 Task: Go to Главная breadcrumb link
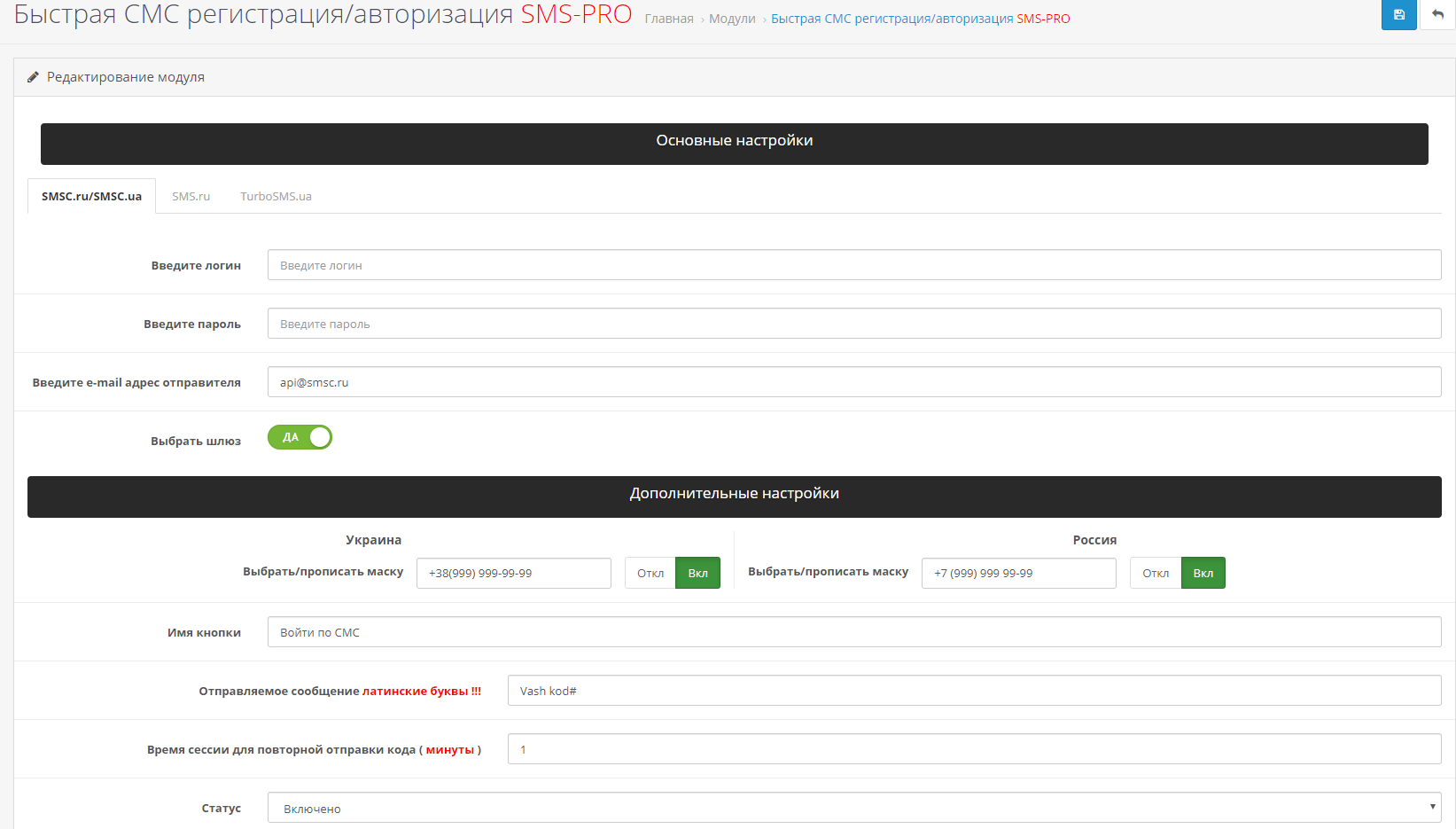[669, 19]
